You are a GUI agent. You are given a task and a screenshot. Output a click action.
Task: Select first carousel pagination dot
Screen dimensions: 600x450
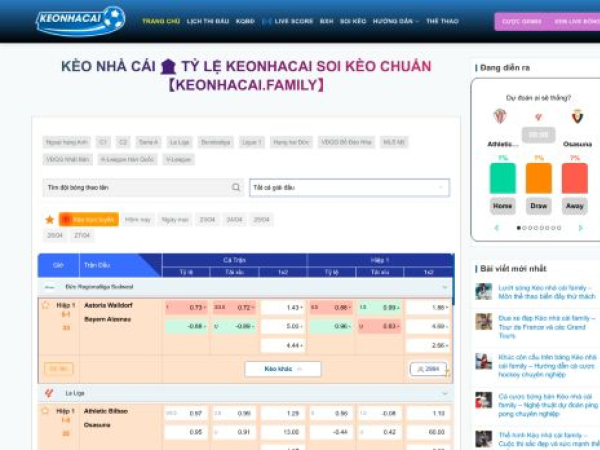click(519, 228)
